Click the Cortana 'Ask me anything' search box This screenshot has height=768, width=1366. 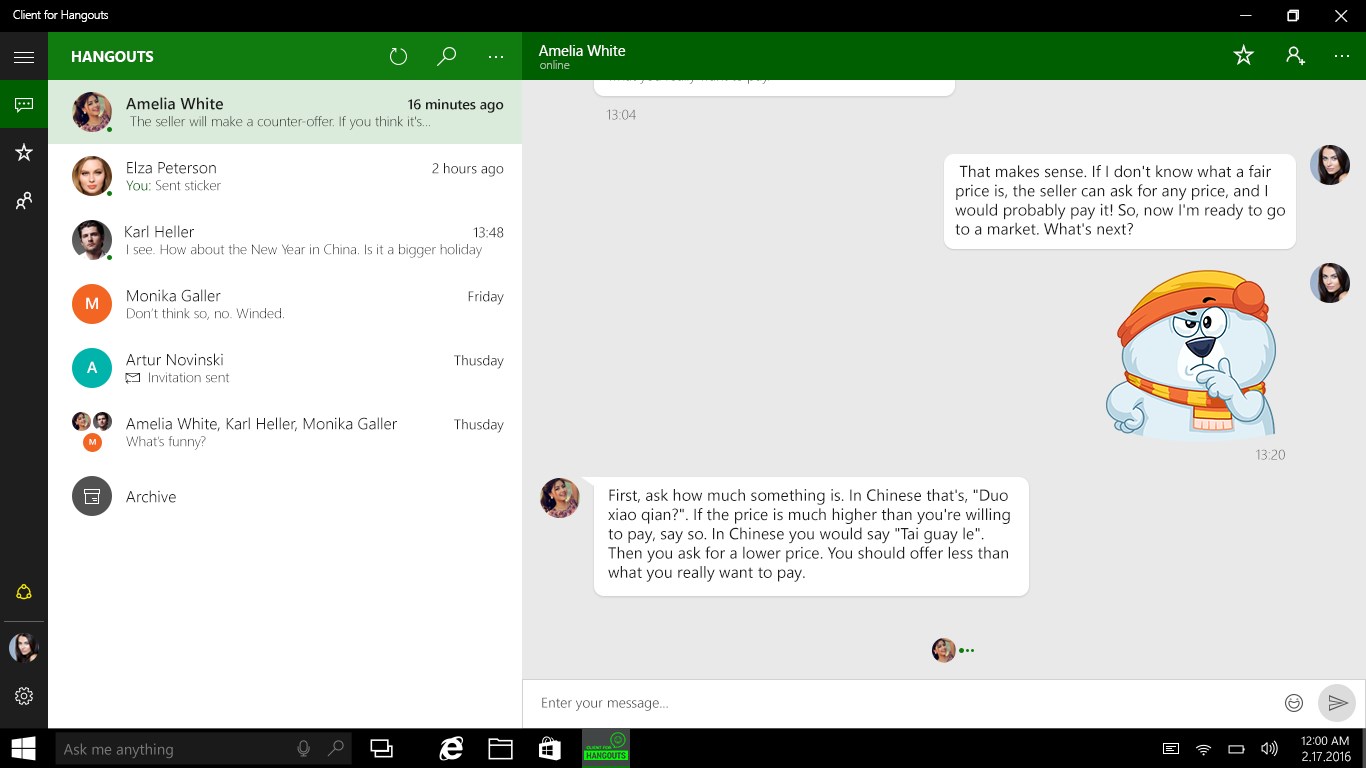pos(204,749)
